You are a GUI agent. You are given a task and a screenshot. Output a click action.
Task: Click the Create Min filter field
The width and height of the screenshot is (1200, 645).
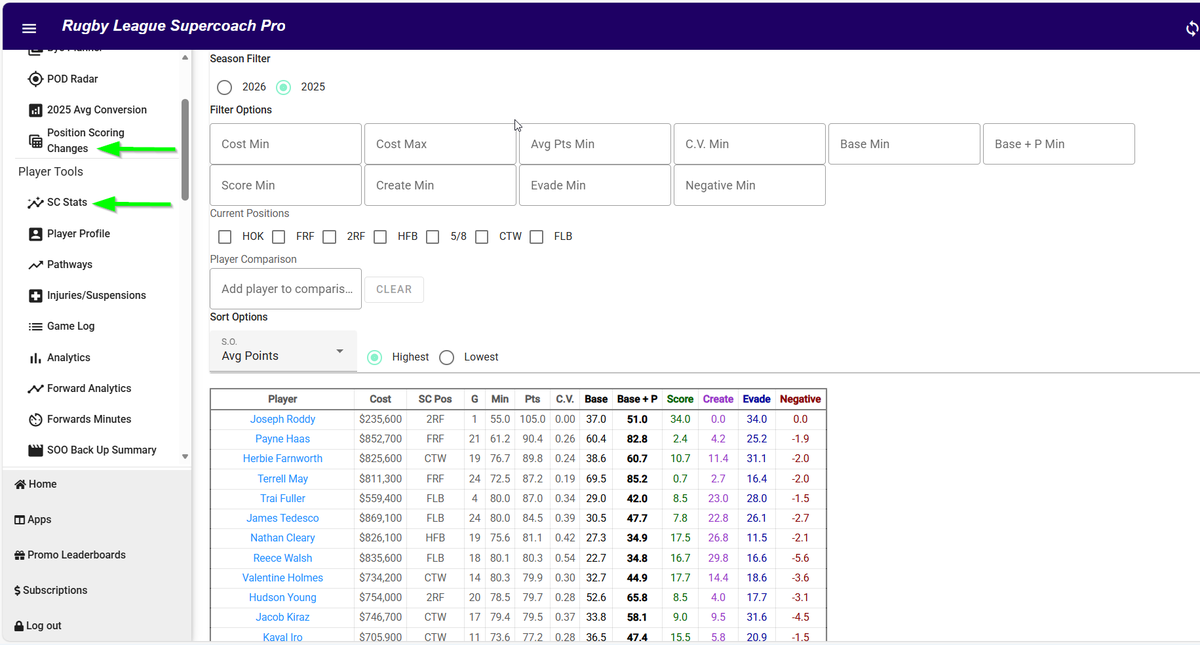click(440, 185)
